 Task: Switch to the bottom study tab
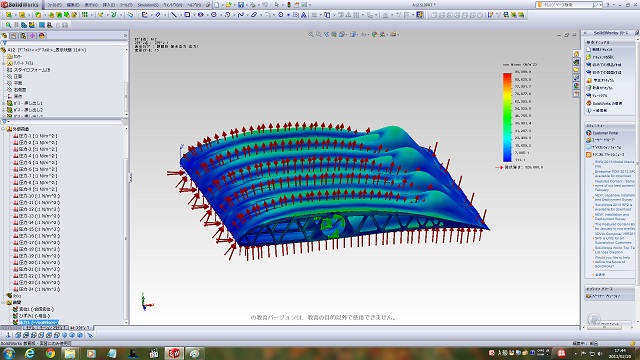coord(80,328)
